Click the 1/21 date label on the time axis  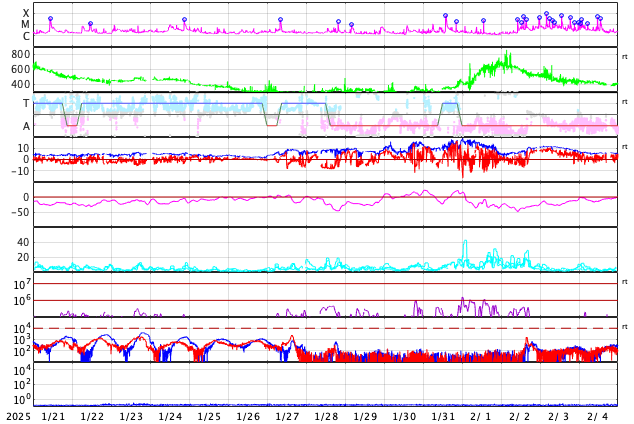(53, 416)
